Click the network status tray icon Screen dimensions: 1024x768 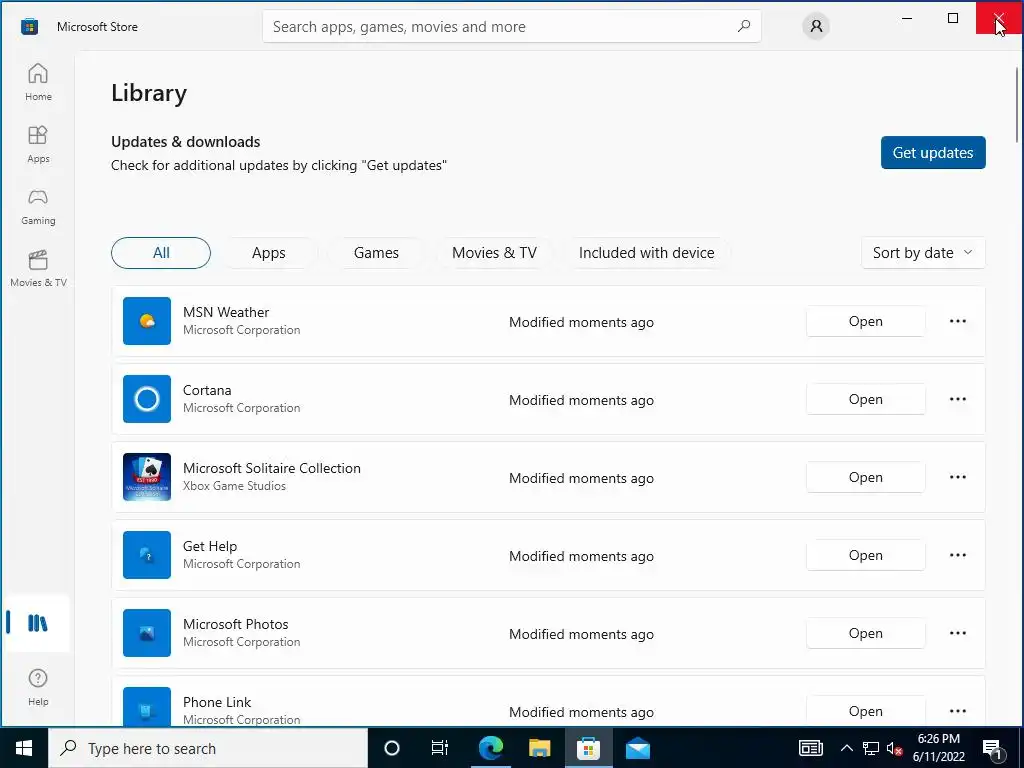[871, 748]
